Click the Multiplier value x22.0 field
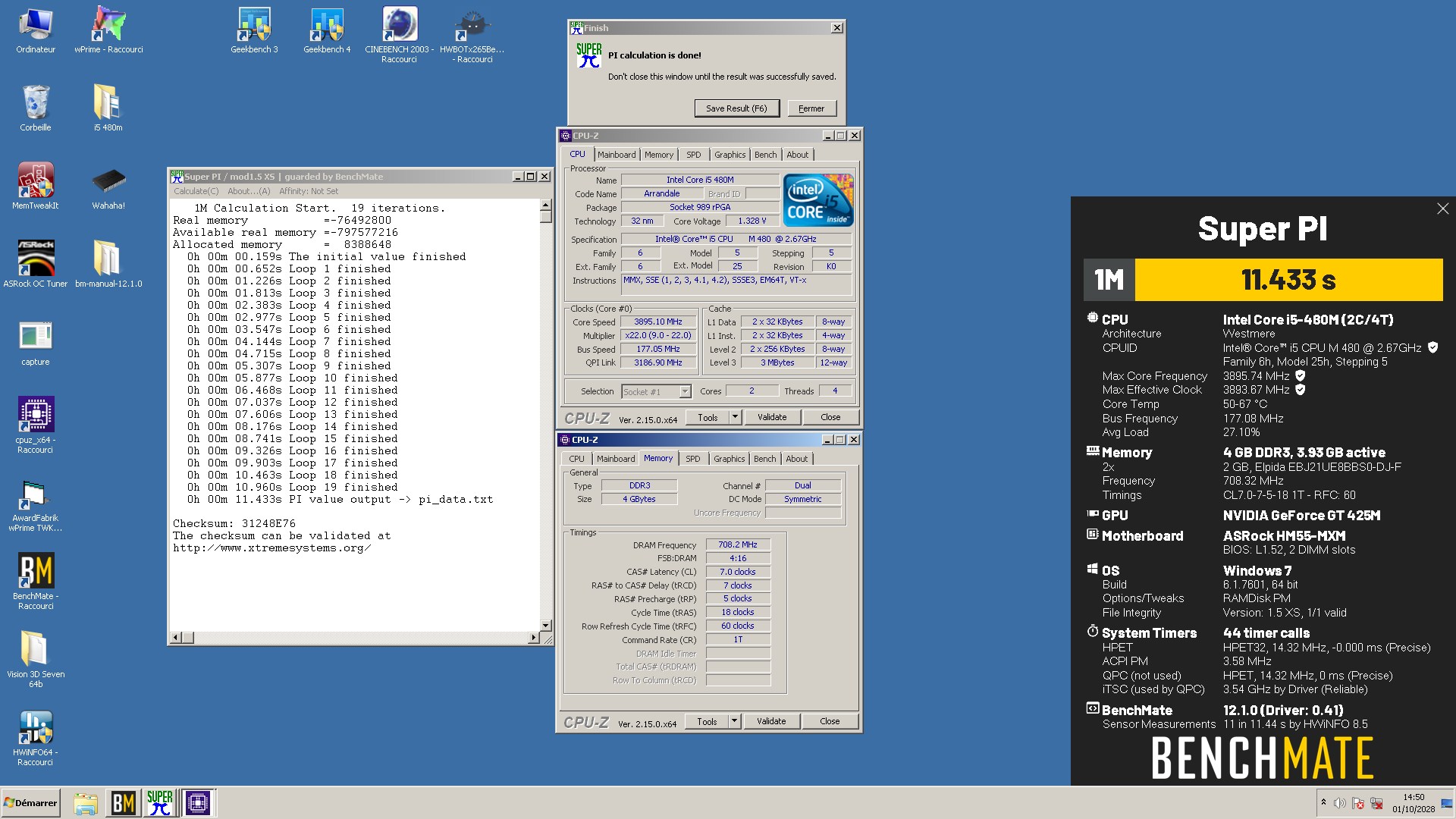 [x=658, y=335]
